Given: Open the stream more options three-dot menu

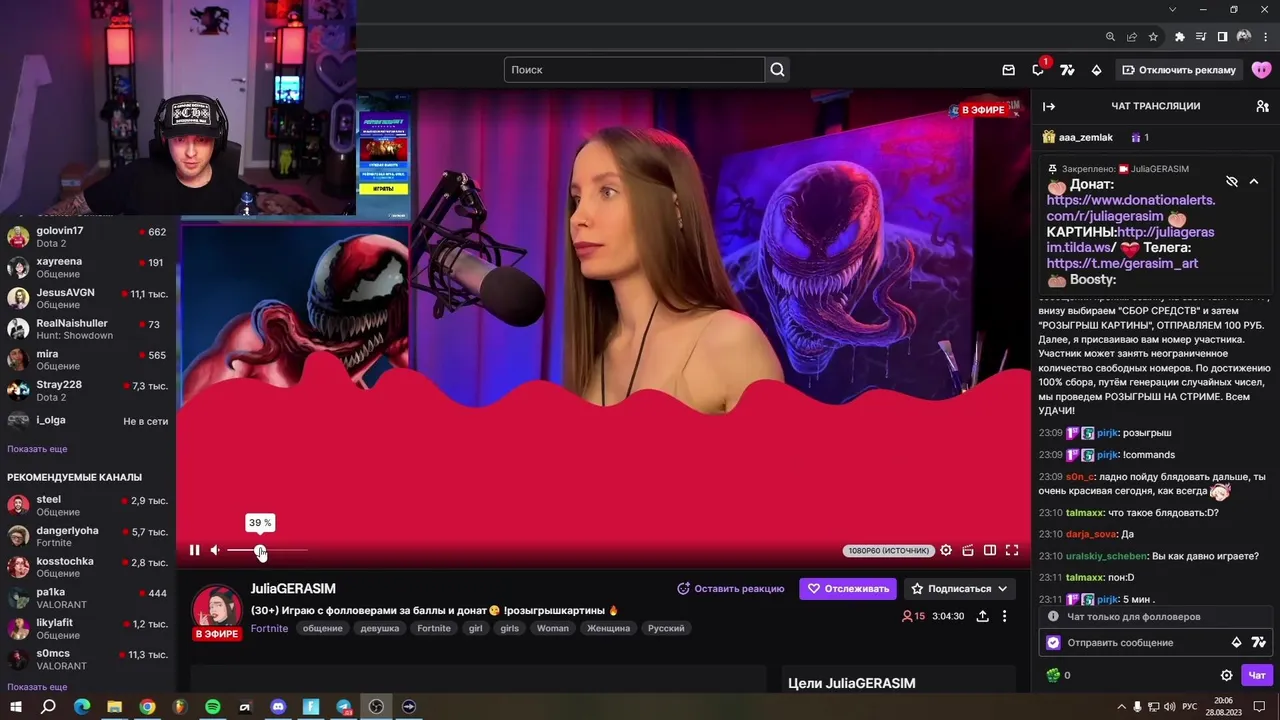Looking at the screenshot, I should (1005, 616).
